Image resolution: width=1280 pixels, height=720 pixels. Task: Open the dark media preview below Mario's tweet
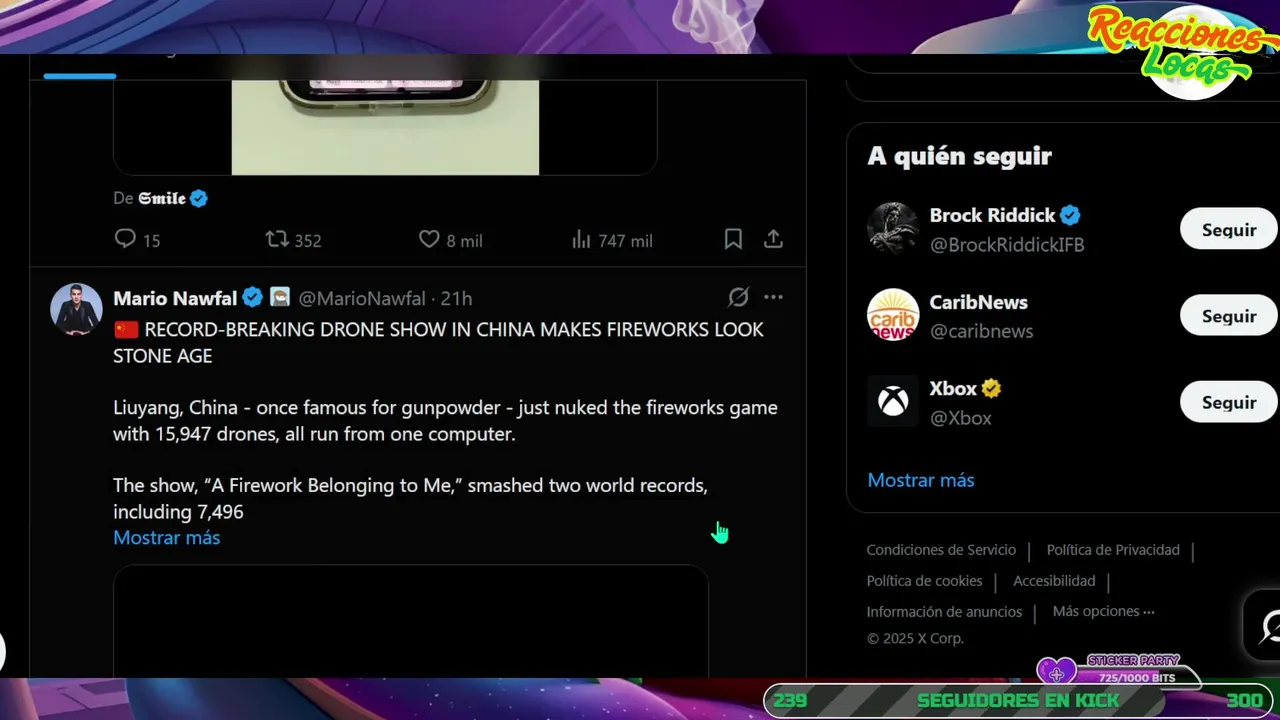click(411, 621)
